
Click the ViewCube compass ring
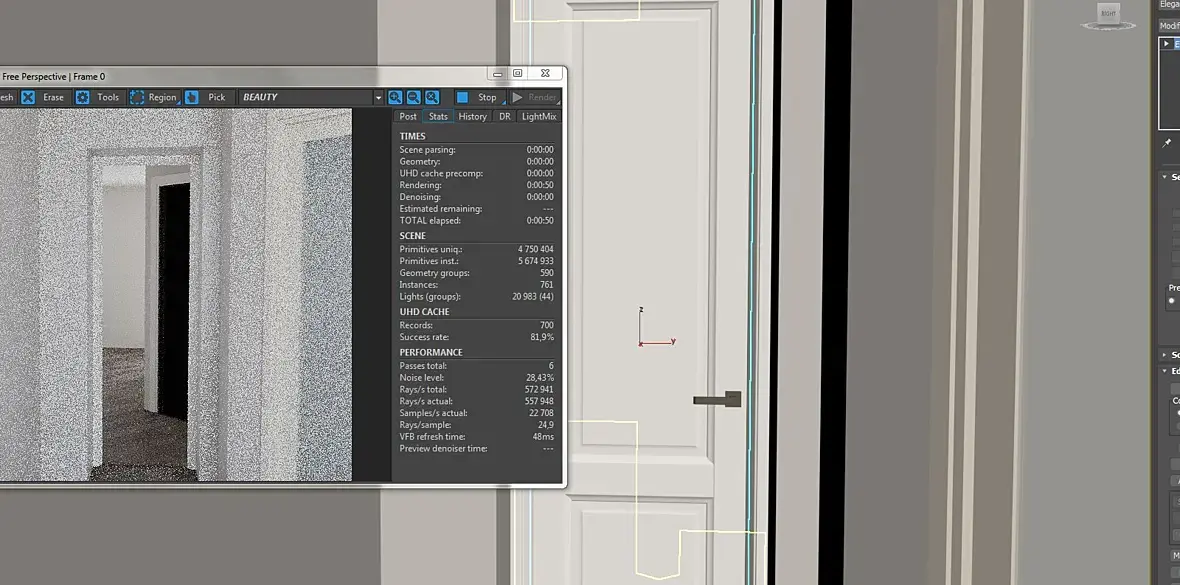pos(1109,26)
